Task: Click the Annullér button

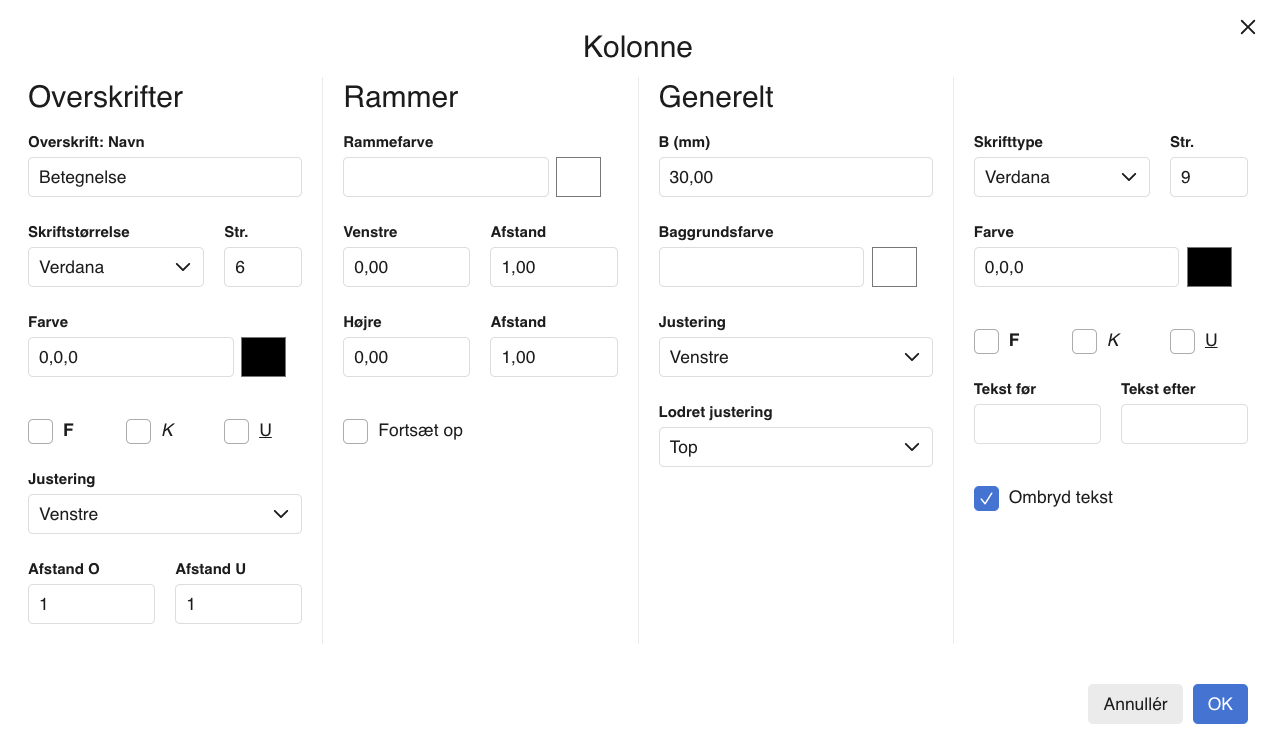Action: (x=1135, y=704)
